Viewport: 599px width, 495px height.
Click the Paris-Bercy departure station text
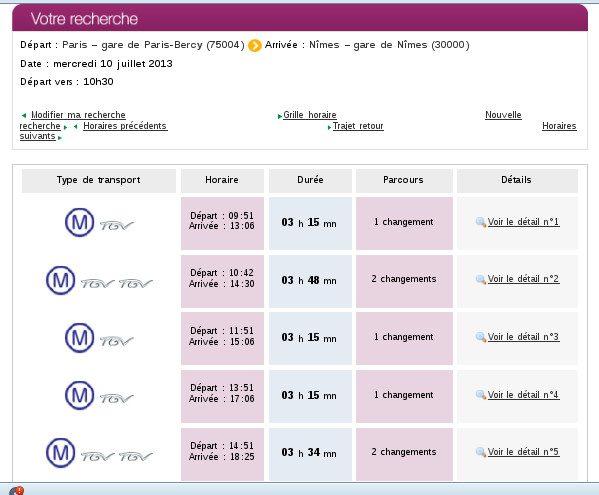[x=153, y=45]
